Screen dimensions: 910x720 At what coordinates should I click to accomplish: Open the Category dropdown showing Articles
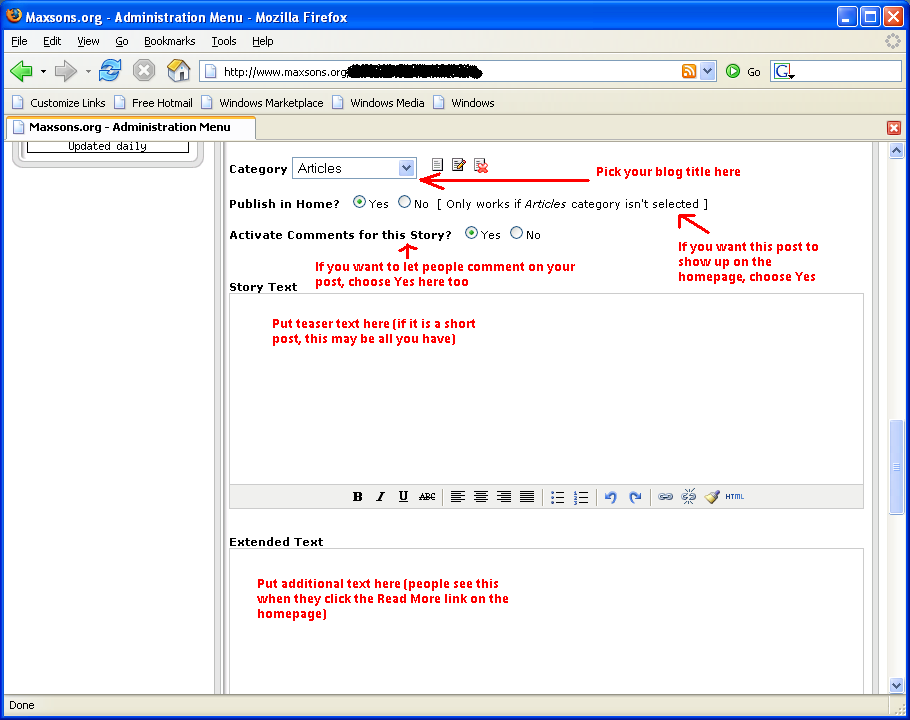click(354, 168)
